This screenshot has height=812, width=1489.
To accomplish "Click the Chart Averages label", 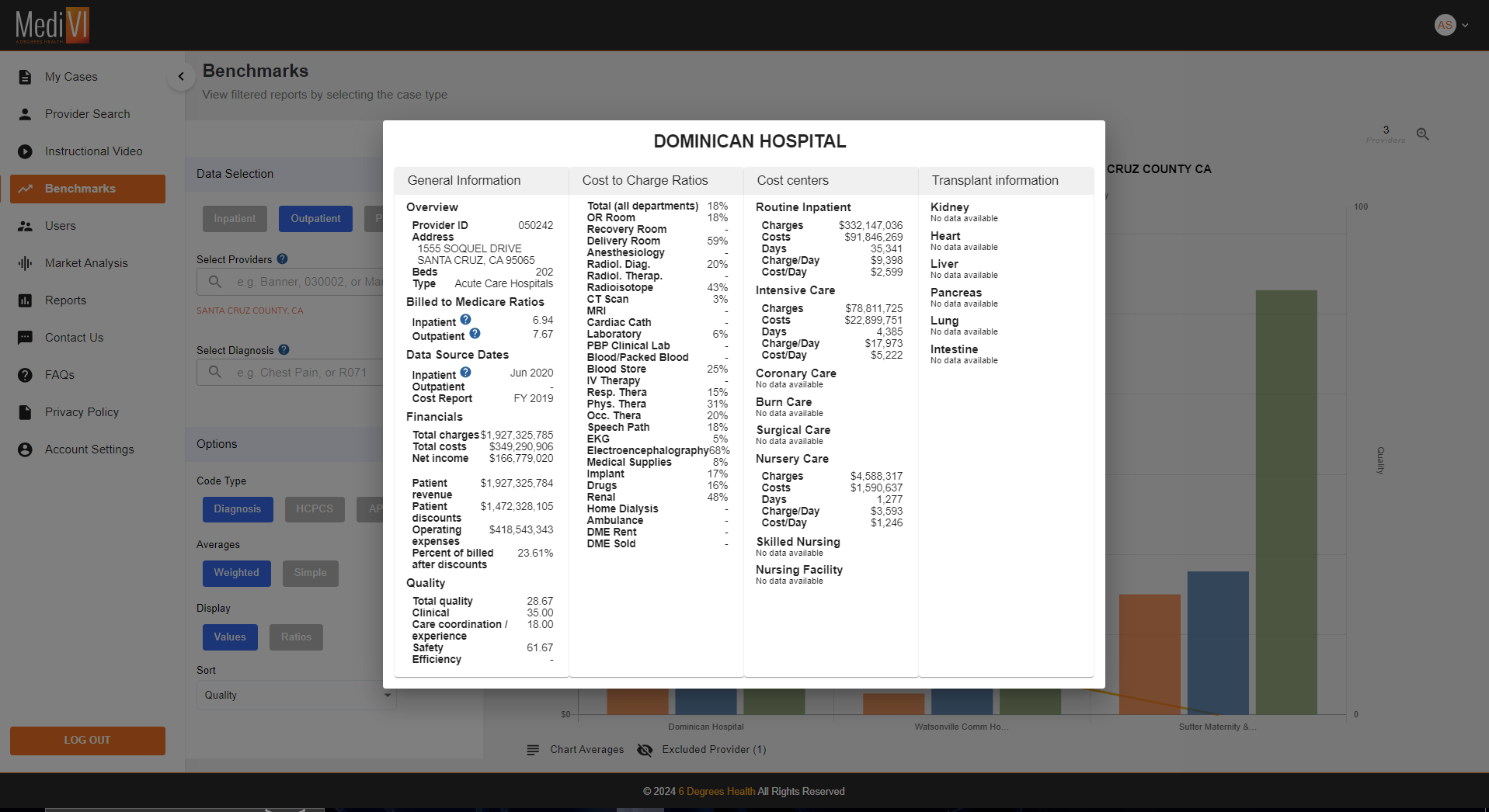I will click(587, 750).
